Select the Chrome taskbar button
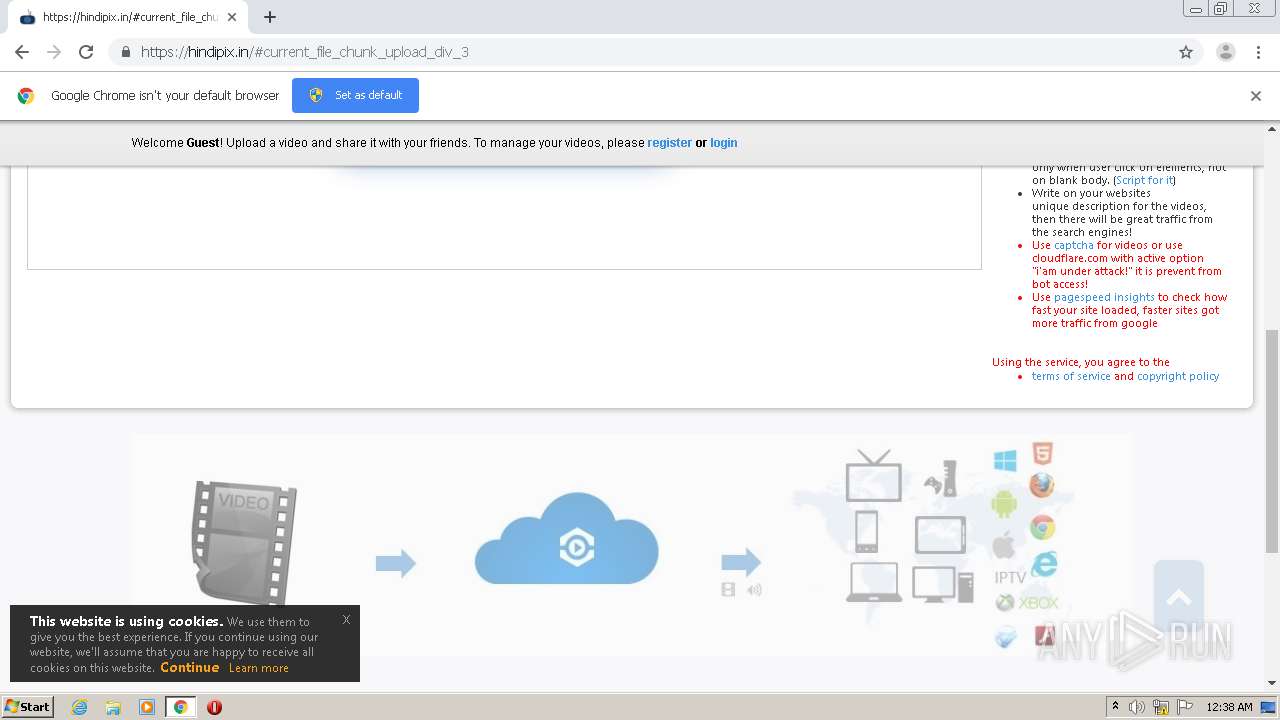The width and height of the screenshot is (1280, 720). pyautogui.click(x=180, y=707)
